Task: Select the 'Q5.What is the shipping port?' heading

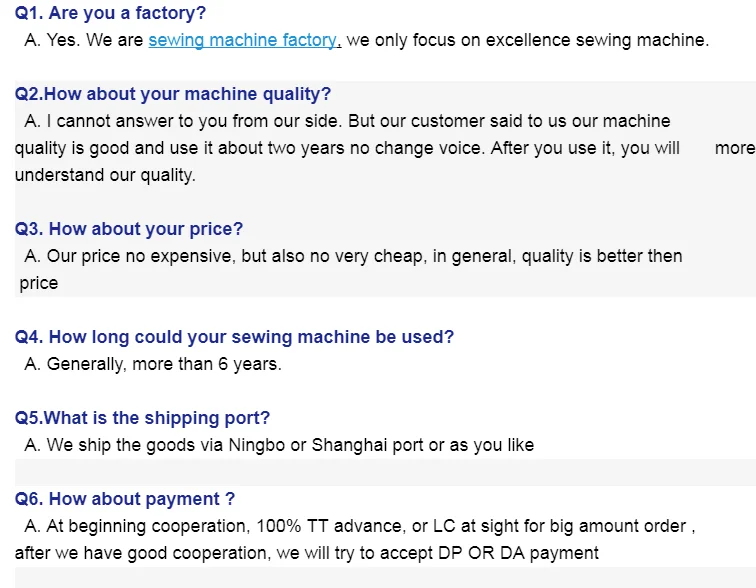Action: click(142, 418)
